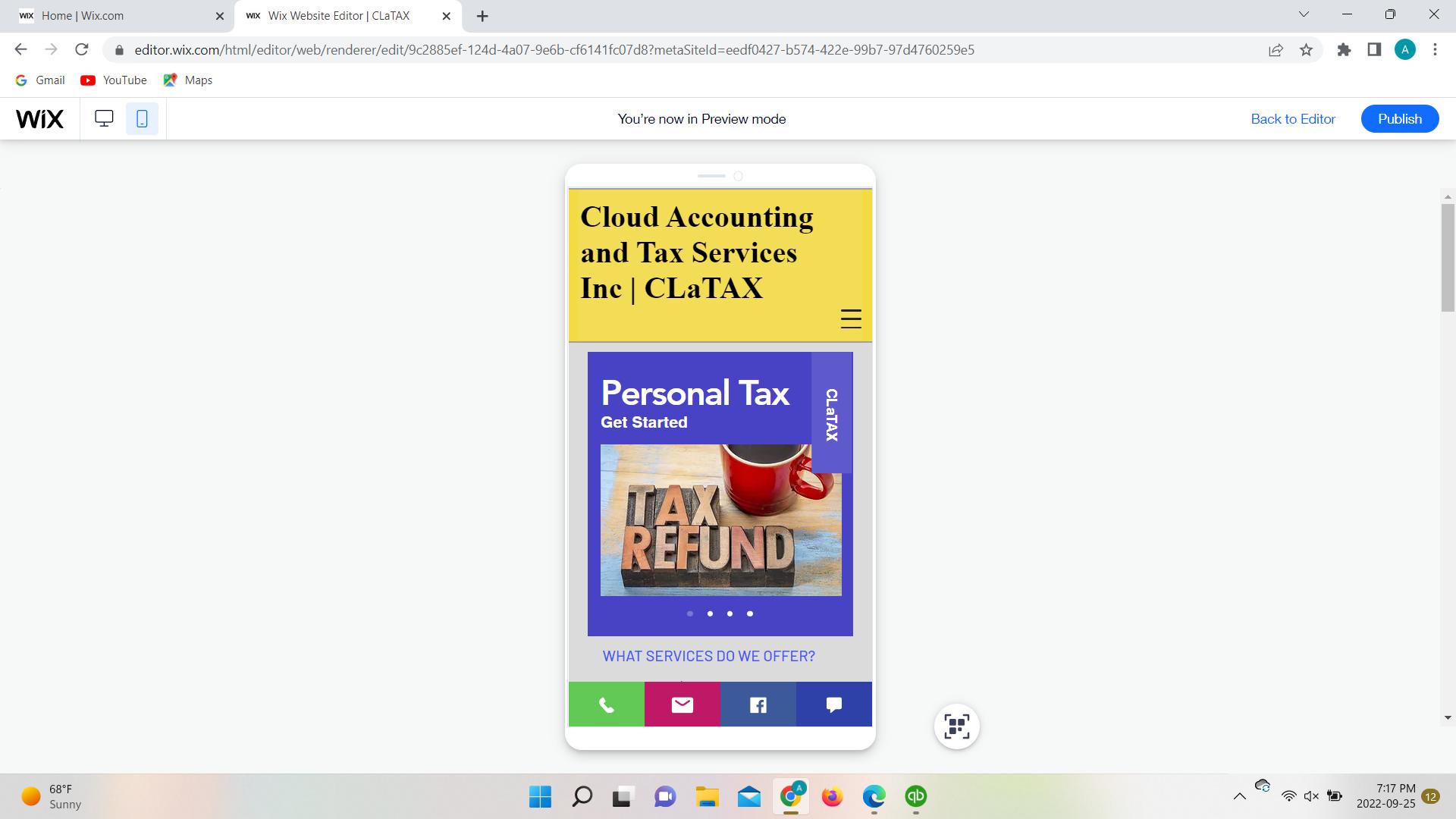
Task: Click the chat/message icon in footer
Action: (834, 704)
